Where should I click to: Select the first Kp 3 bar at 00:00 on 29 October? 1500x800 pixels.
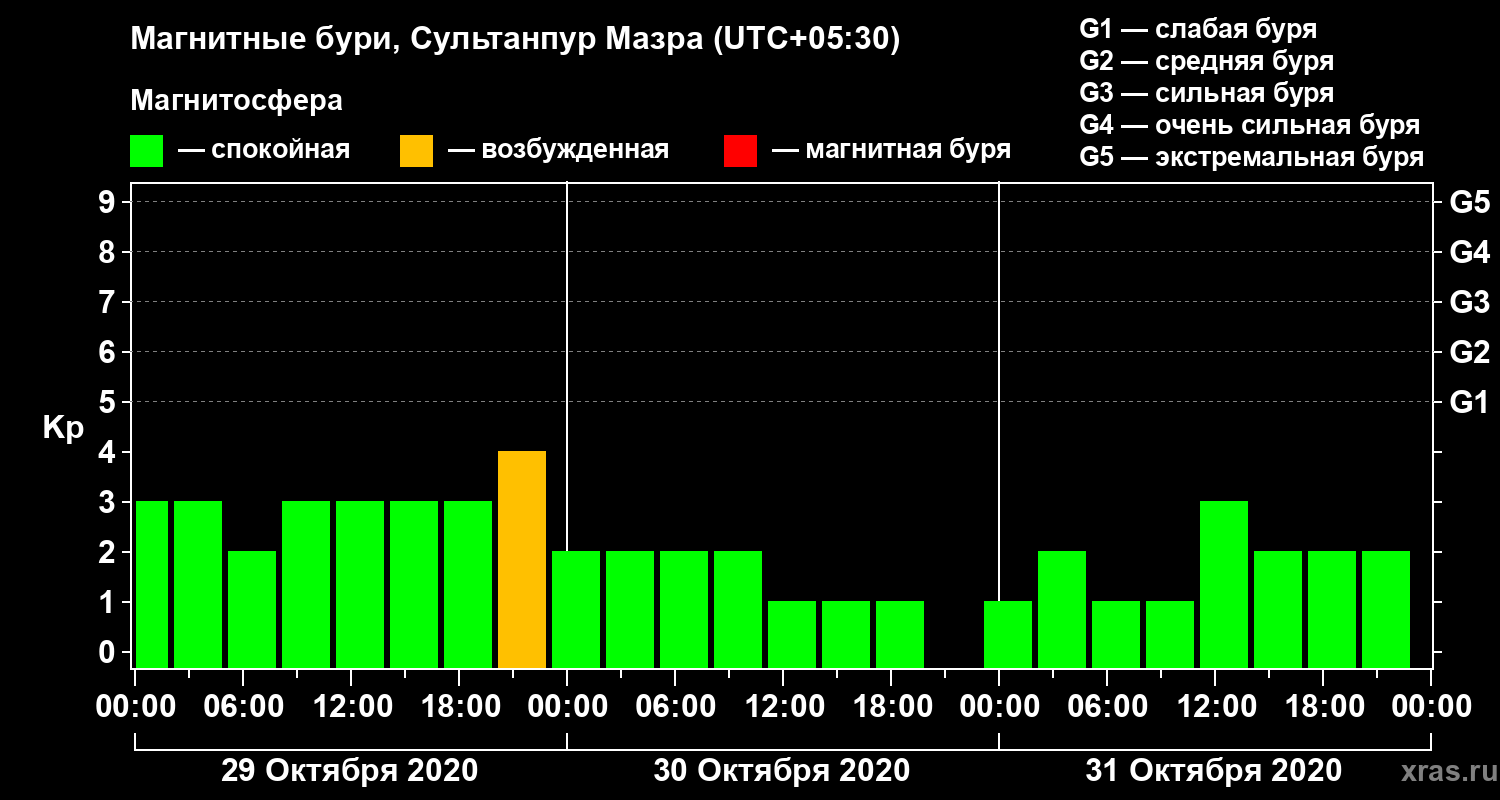point(152,584)
